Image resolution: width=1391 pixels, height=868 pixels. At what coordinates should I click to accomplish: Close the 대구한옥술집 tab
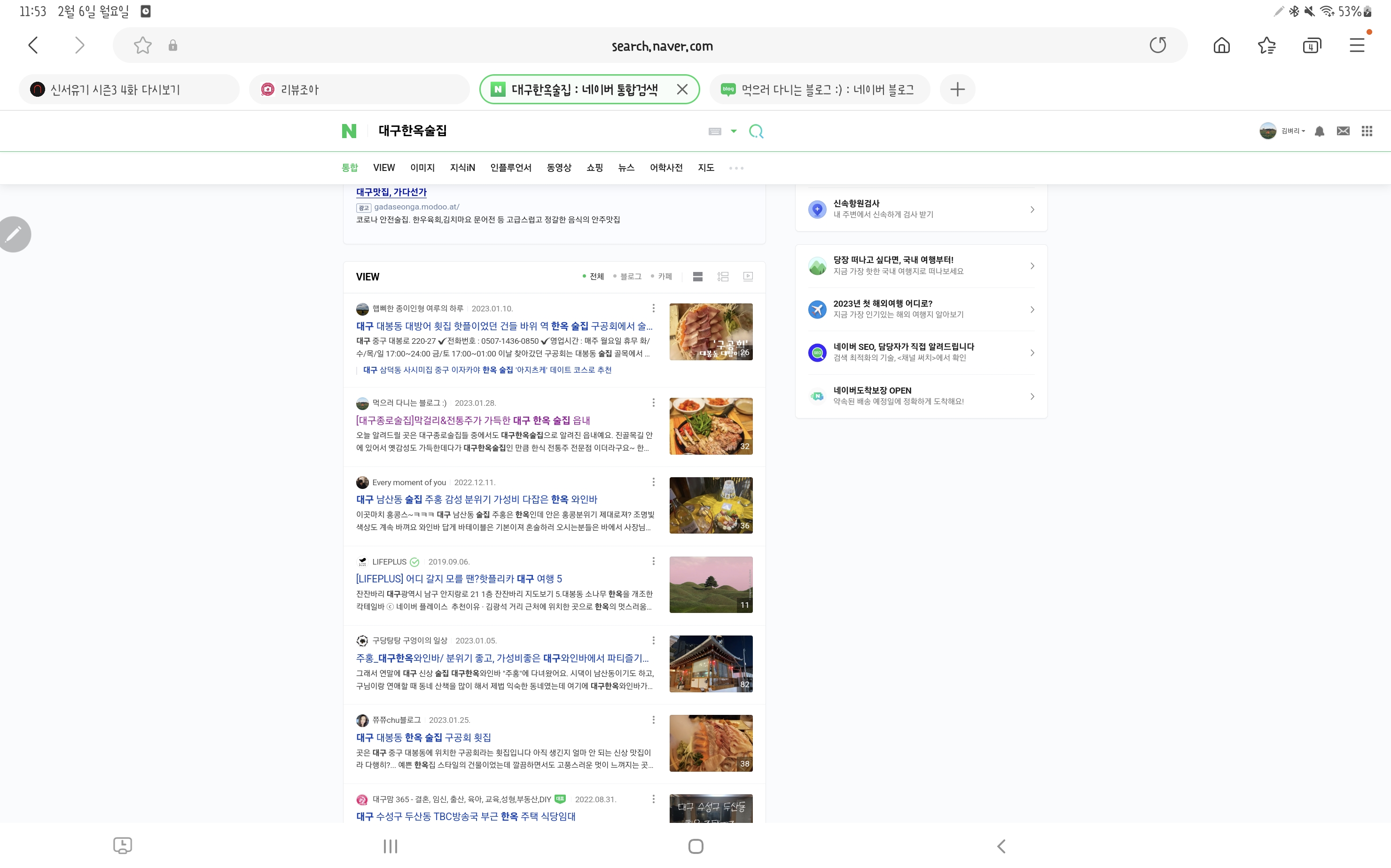[x=682, y=90]
